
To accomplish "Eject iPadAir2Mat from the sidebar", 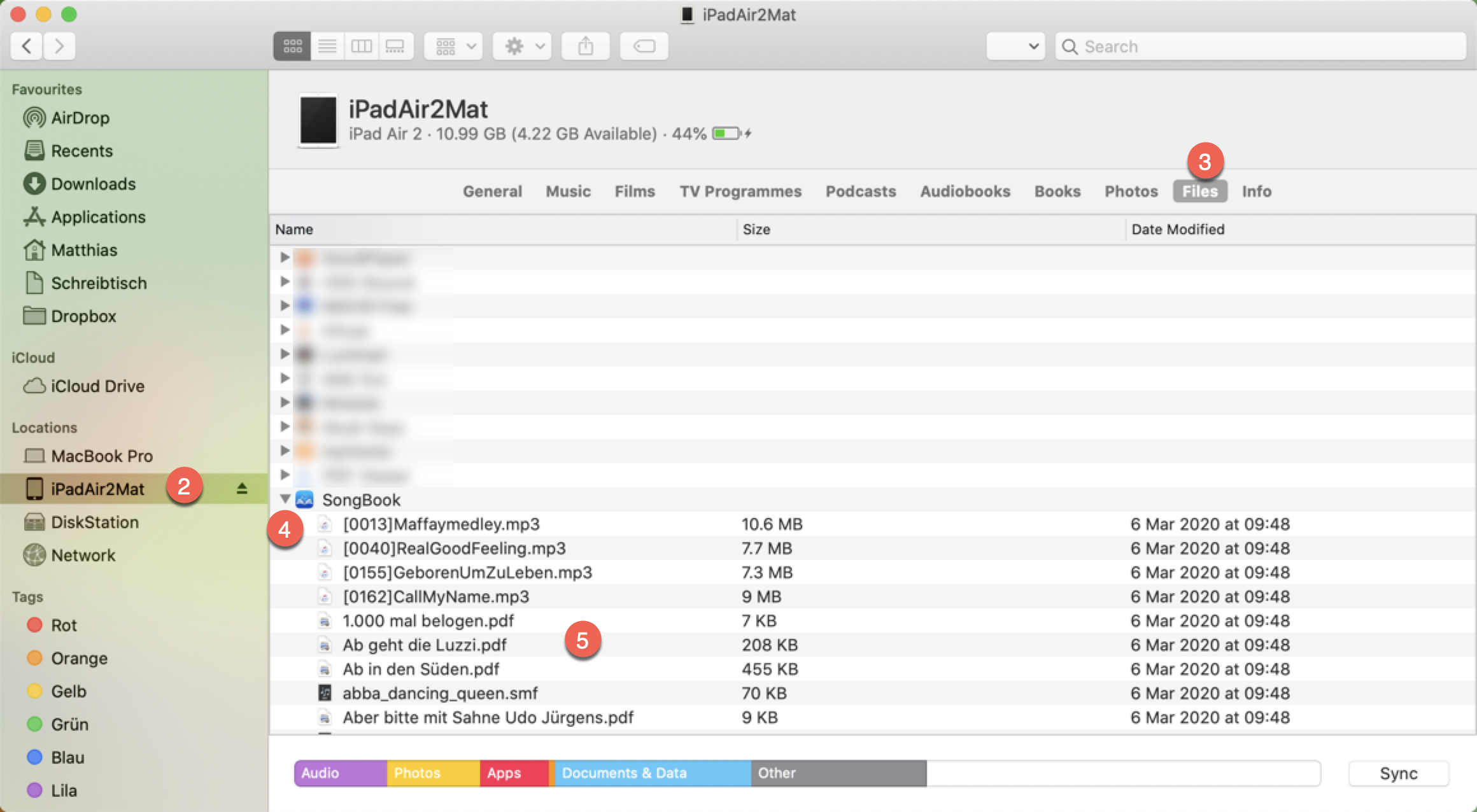I will coord(242,489).
